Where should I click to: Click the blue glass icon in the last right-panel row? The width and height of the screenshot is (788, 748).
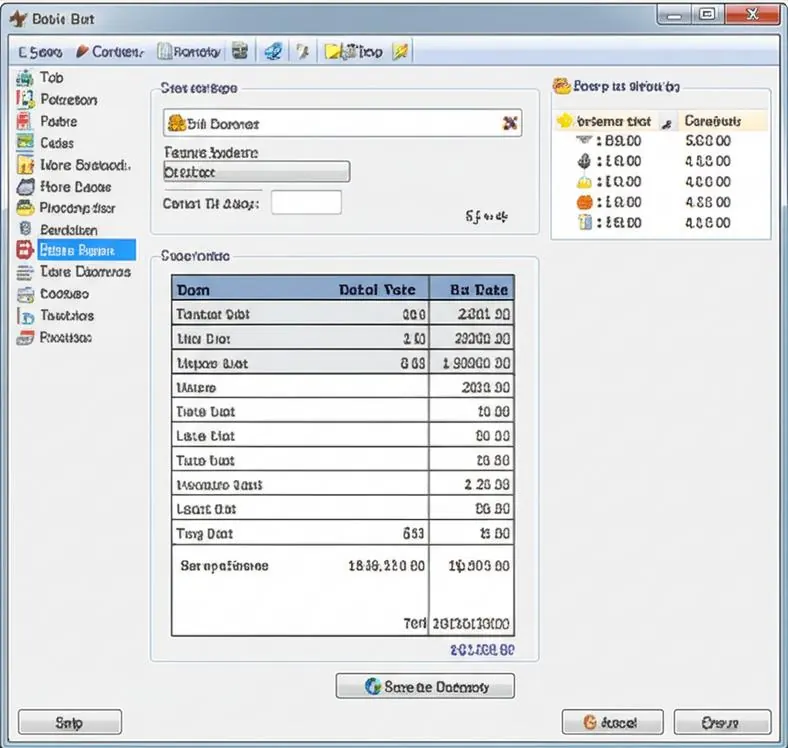coord(585,222)
